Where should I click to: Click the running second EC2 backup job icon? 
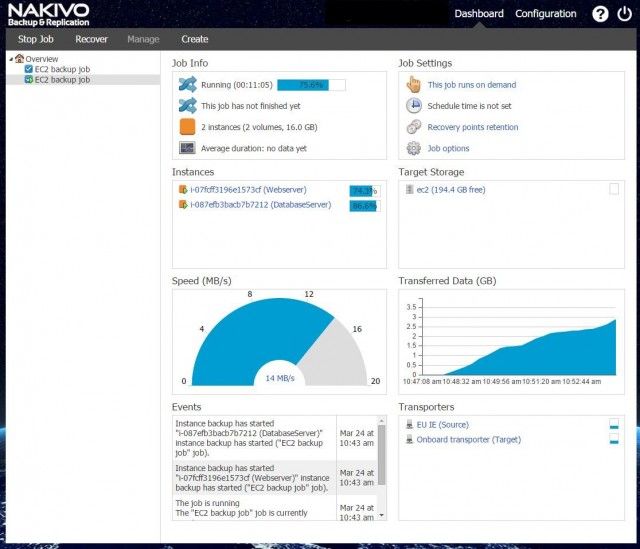pyautogui.click(x=29, y=80)
